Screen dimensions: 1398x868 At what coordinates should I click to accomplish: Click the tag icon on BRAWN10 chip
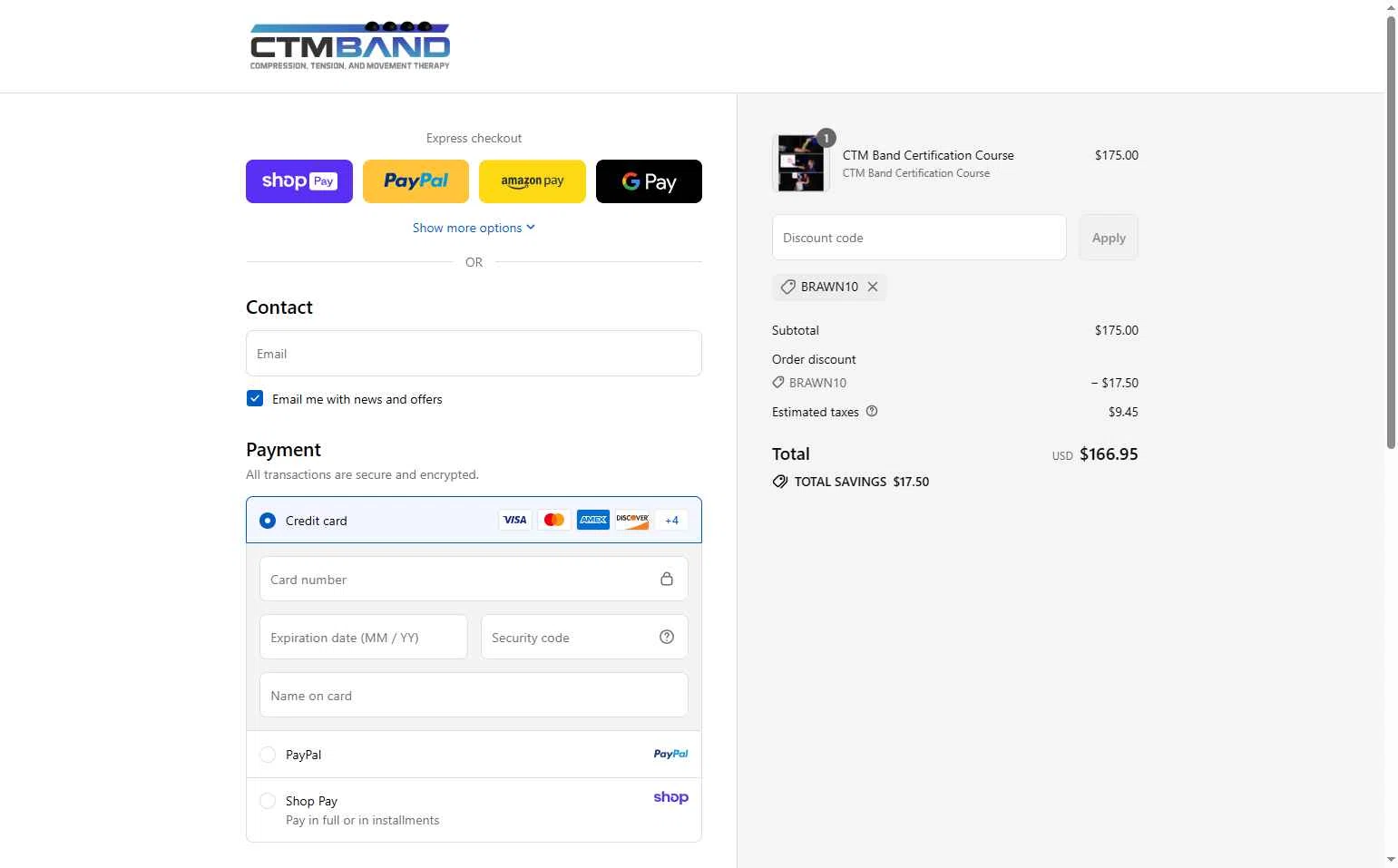coord(787,287)
